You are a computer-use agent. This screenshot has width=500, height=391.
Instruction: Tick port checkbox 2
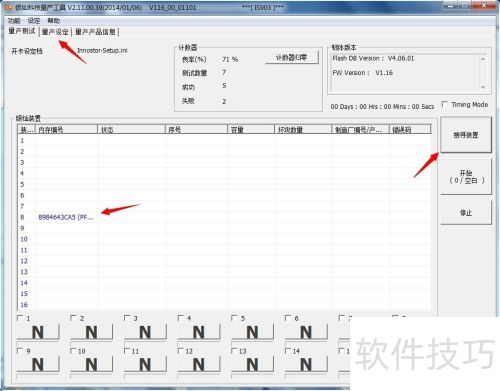[74, 318]
